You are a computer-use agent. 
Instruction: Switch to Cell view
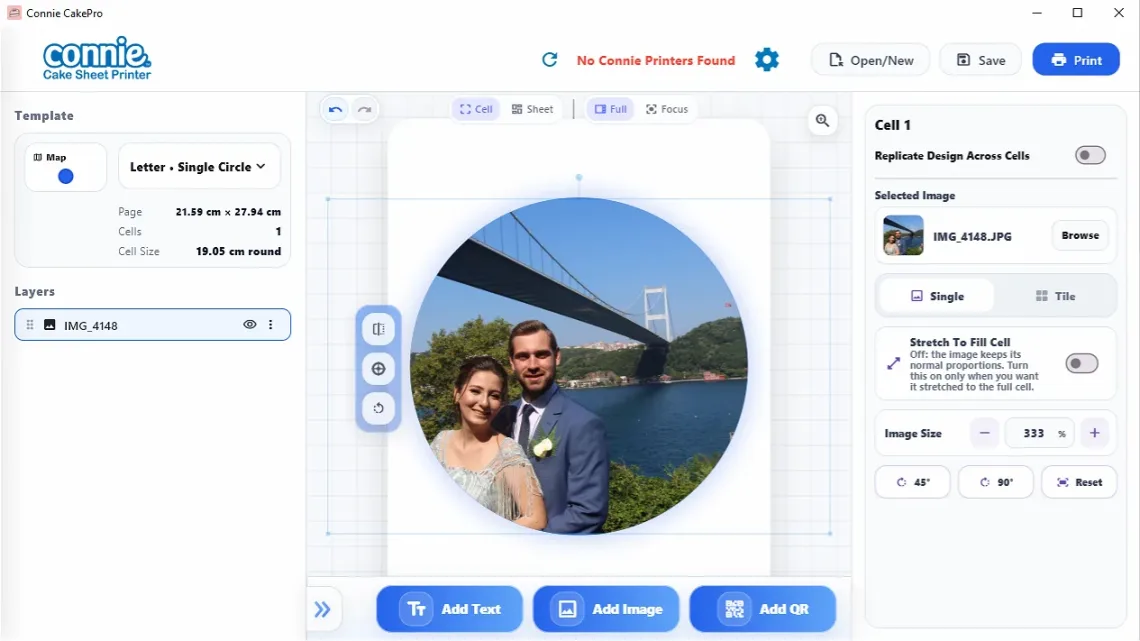(x=475, y=109)
